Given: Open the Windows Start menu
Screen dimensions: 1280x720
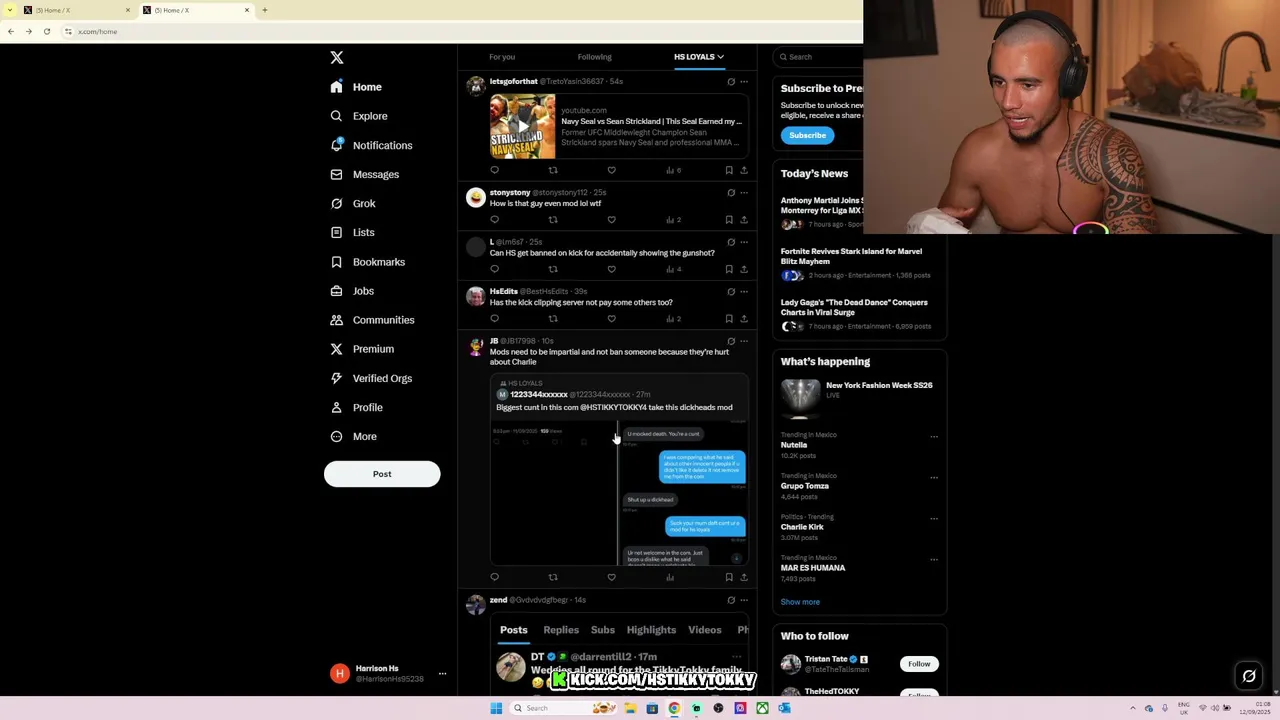Looking at the screenshot, I should [496, 708].
